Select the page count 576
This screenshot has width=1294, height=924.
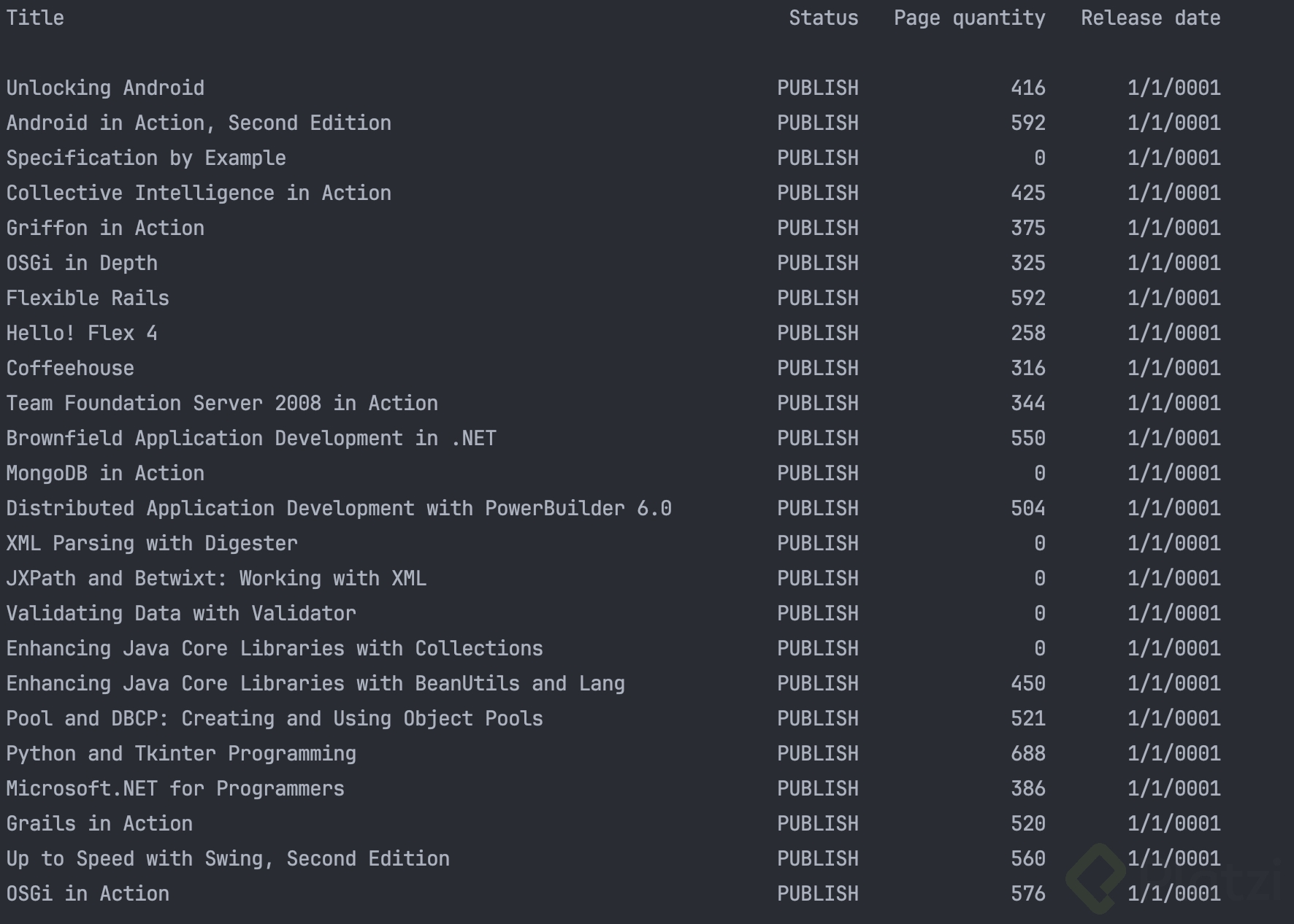[x=1027, y=894]
